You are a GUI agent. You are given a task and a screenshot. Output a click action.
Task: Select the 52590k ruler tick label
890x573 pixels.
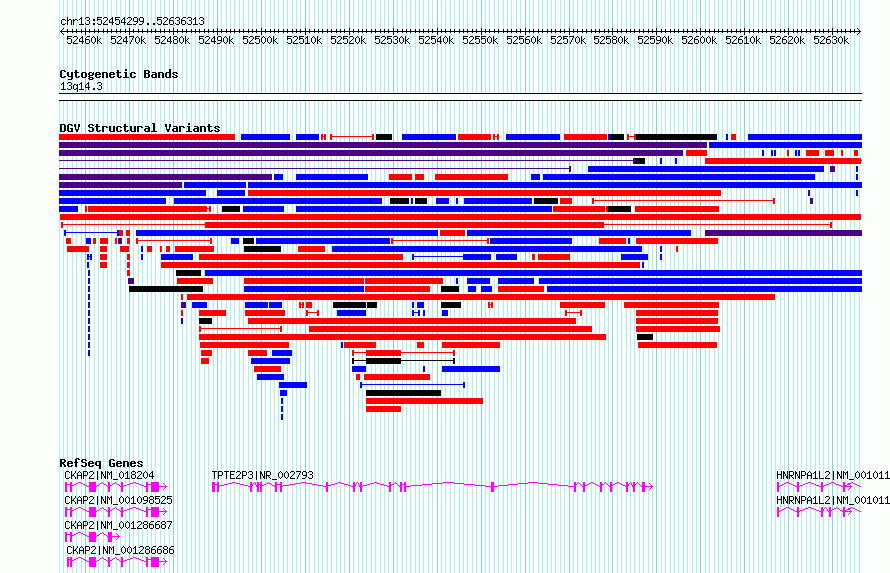coord(655,41)
